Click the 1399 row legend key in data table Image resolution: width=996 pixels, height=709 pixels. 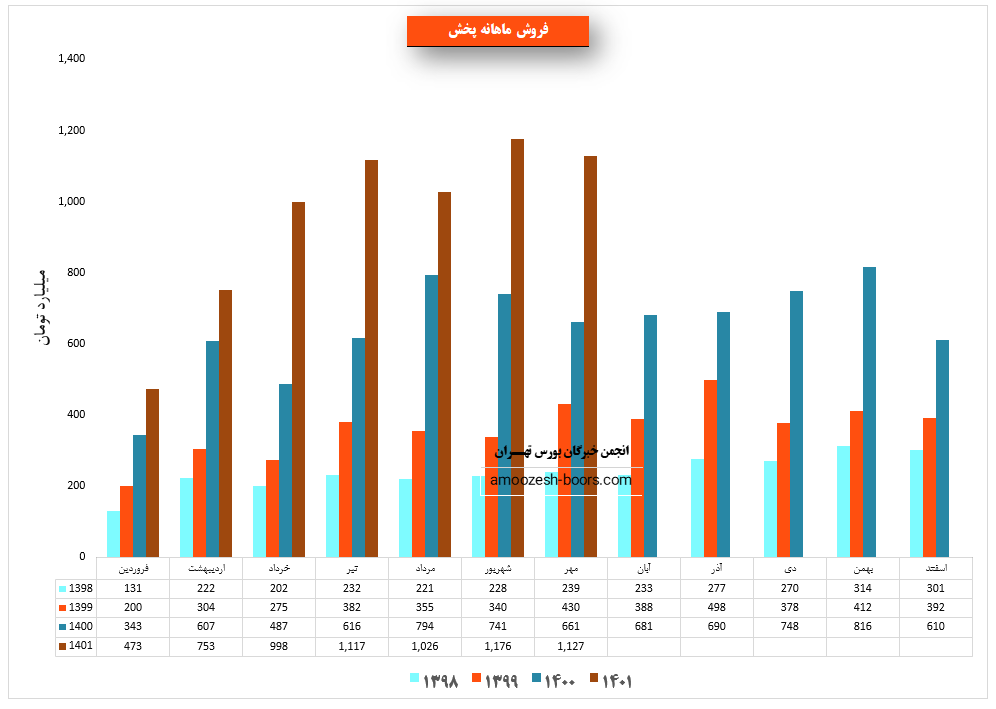(63, 608)
